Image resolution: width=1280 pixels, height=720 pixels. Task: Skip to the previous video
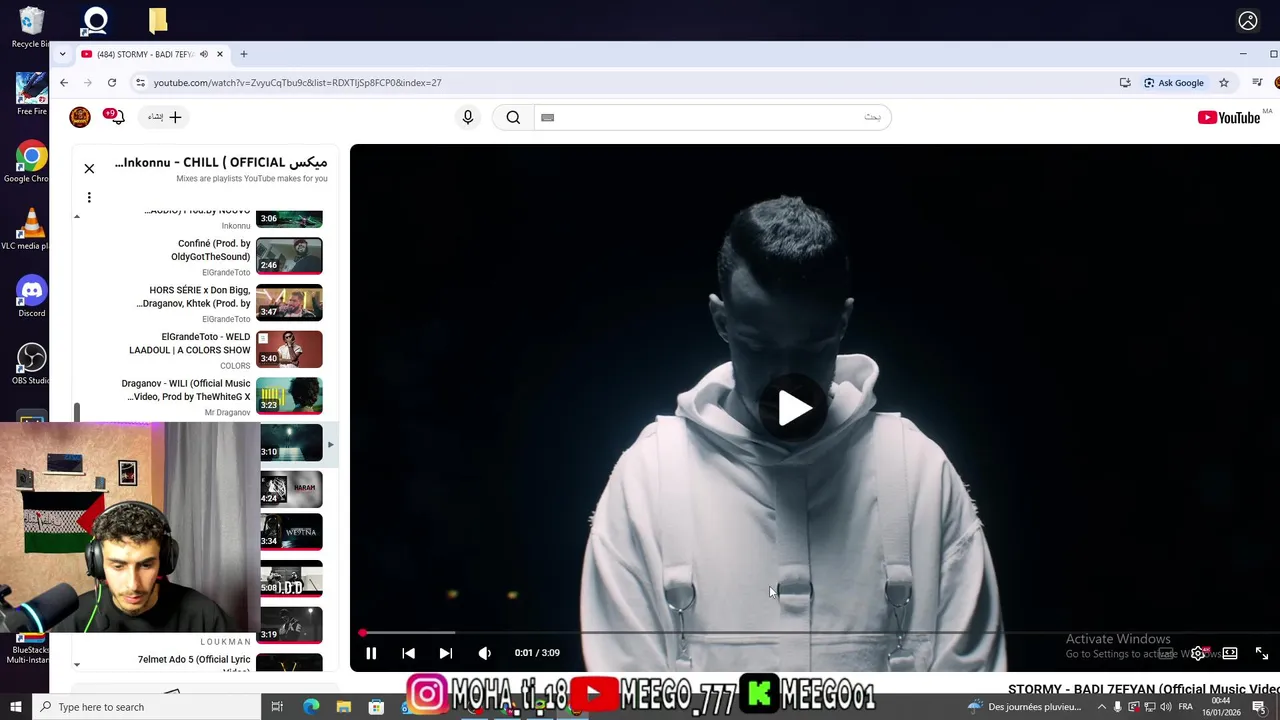[408, 653]
